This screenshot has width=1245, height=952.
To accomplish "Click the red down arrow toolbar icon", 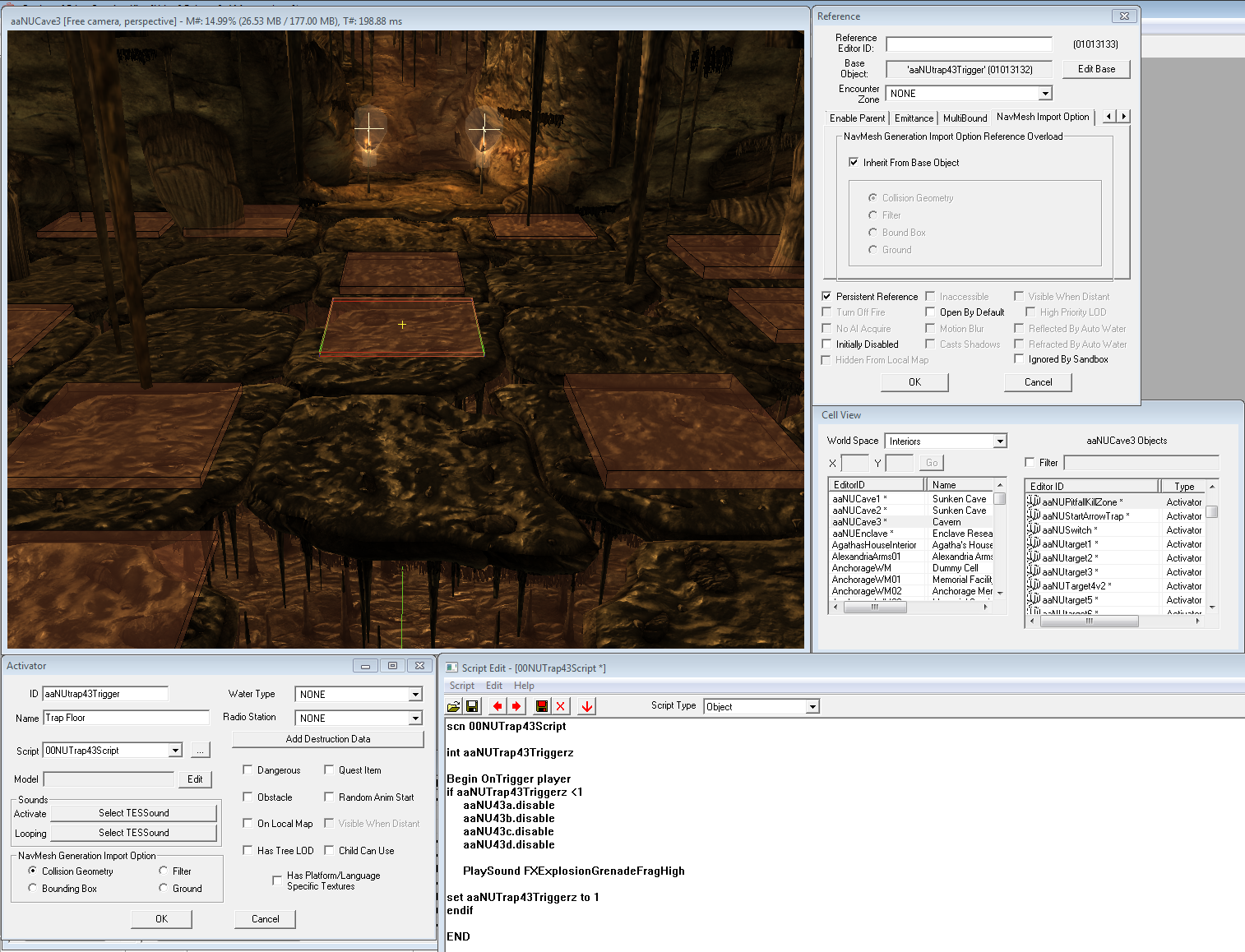I will click(586, 706).
